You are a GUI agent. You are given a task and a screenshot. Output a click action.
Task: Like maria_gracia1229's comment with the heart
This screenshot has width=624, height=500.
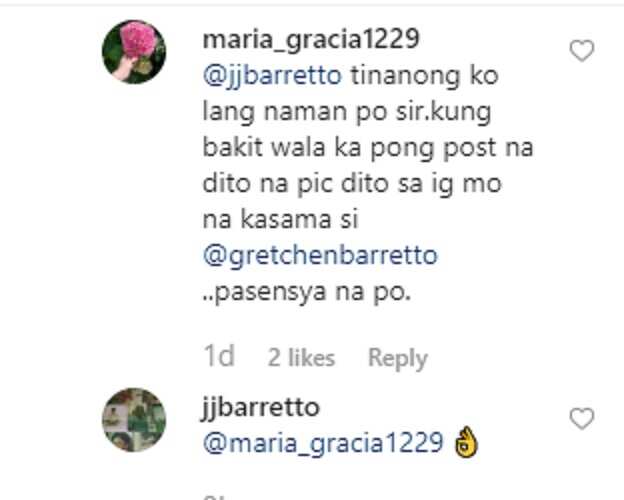point(582,51)
